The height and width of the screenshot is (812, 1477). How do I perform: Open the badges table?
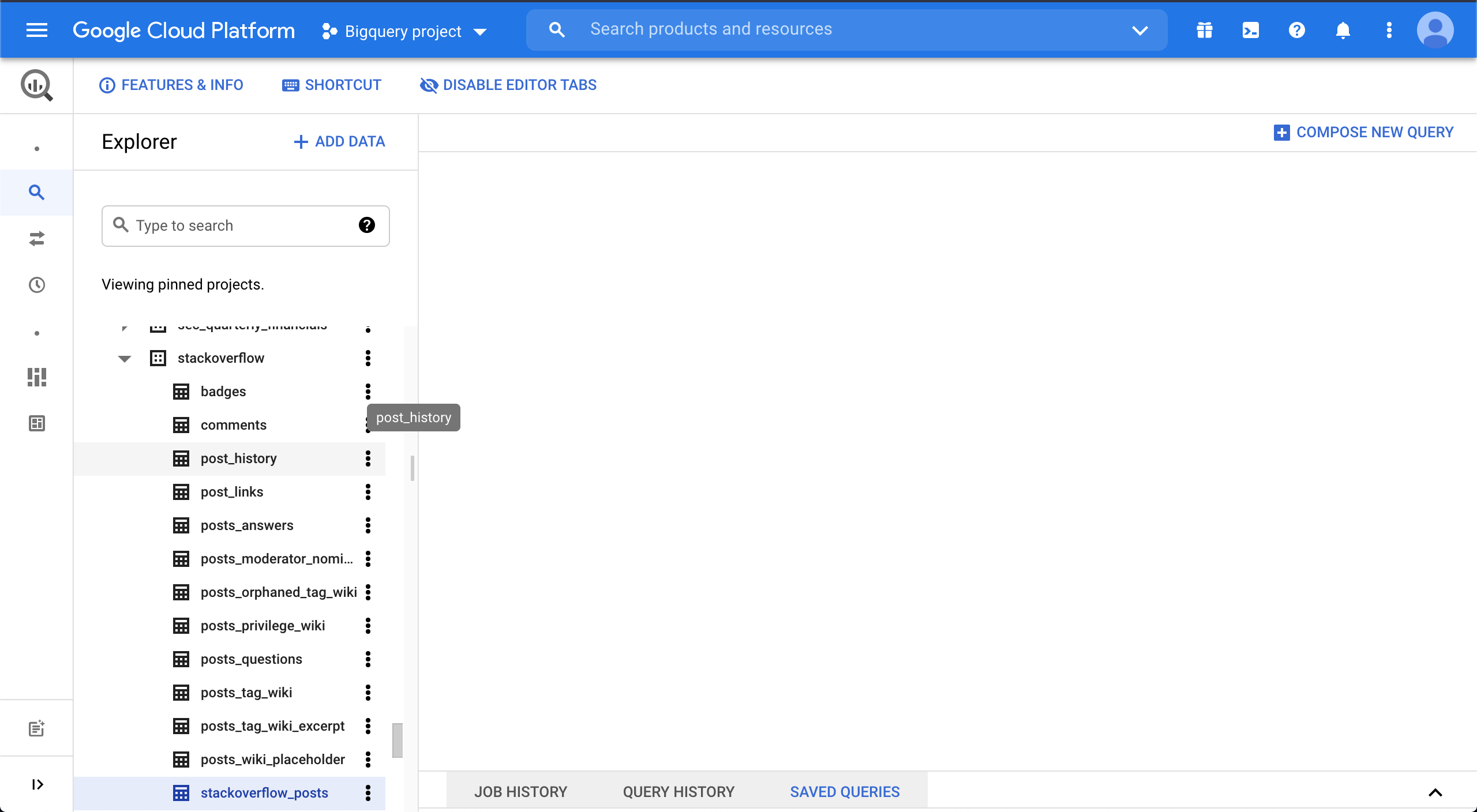pyautogui.click(x=223, y=392)
